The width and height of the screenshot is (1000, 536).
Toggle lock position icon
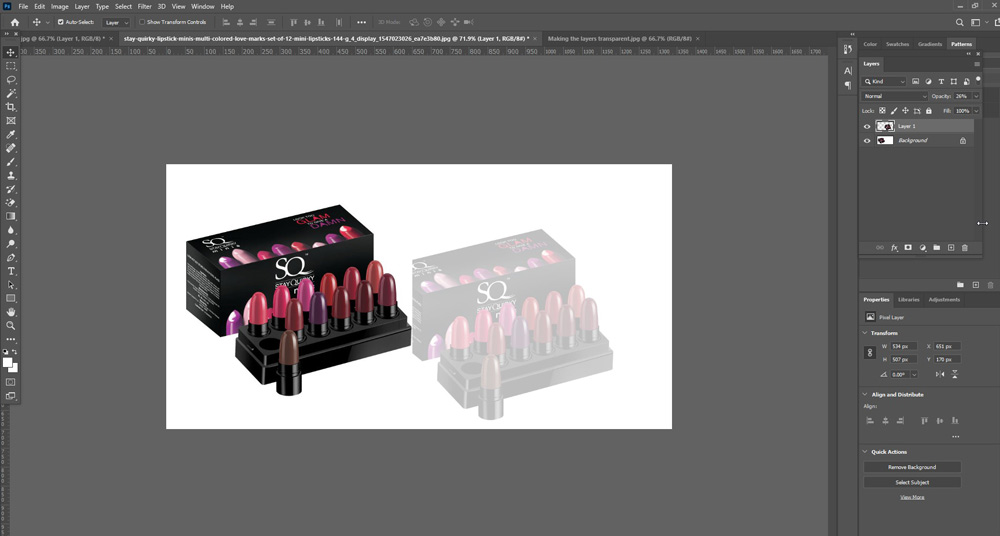tap(906, 111)
